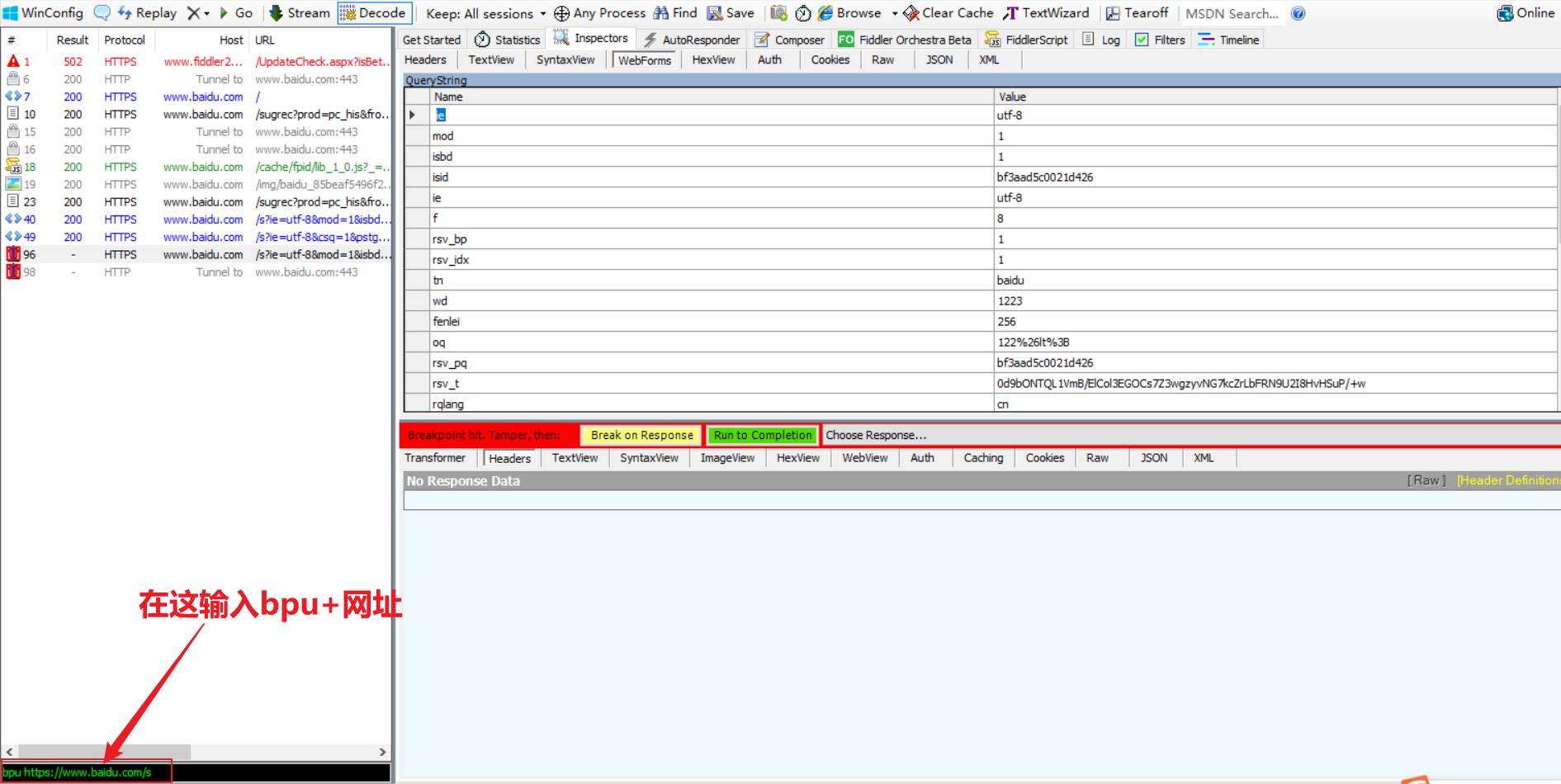Select the isid value bf3aad5c0021d426
1561x784 pixels.
tap(1275, 177)
